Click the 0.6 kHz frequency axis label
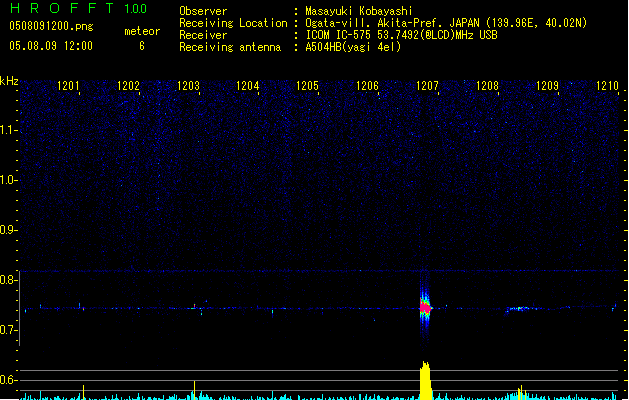The height and width of the screenshot is (400, 629). [10, 380]
